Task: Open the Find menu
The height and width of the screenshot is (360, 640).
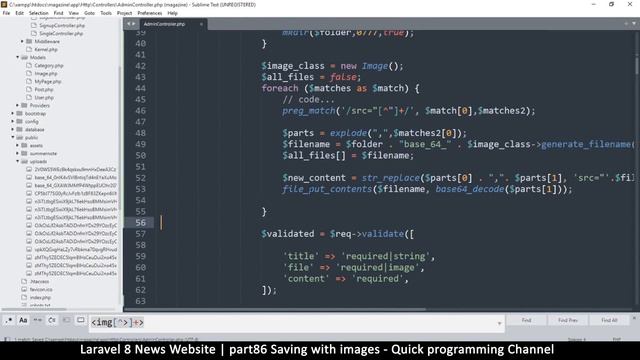Action: [58, 13]
